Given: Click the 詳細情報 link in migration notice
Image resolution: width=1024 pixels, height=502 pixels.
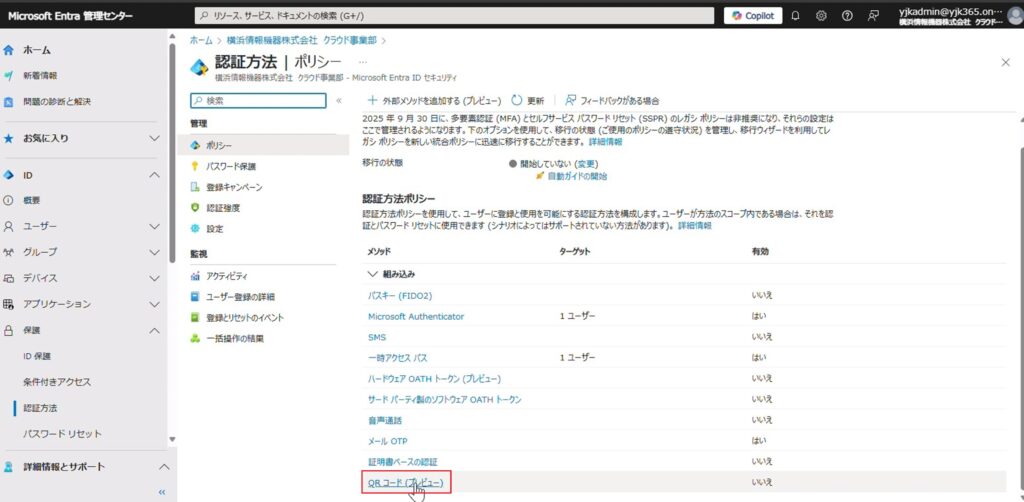Looking at the screenshot, I should tap(605, 141).
